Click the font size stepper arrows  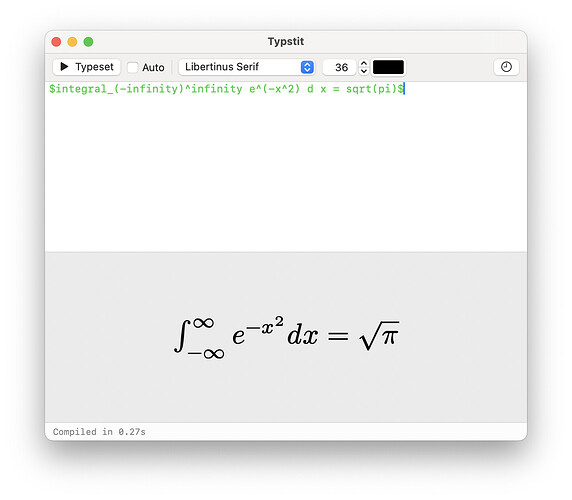point(363,67)
